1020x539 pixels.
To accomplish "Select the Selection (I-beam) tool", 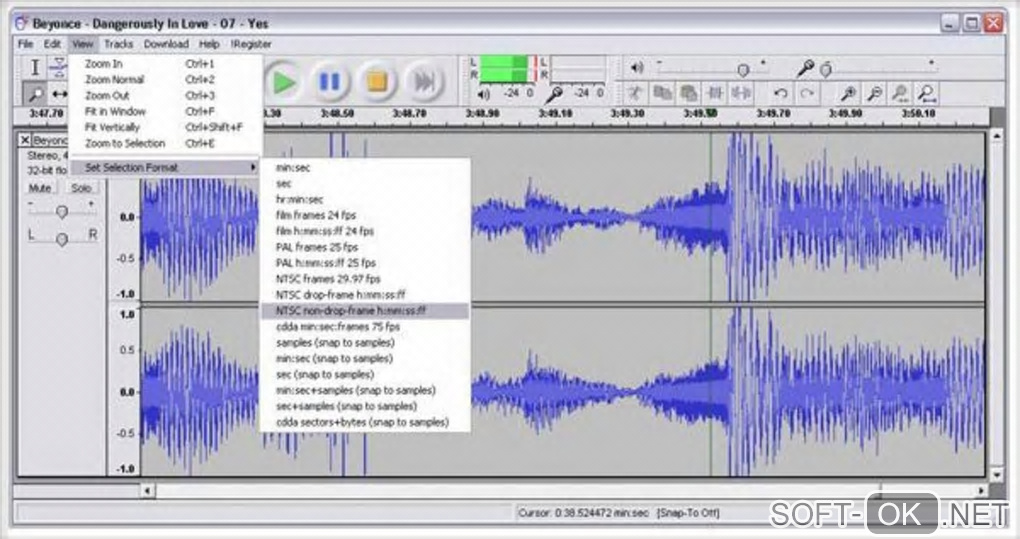I will tap(35, 67).
